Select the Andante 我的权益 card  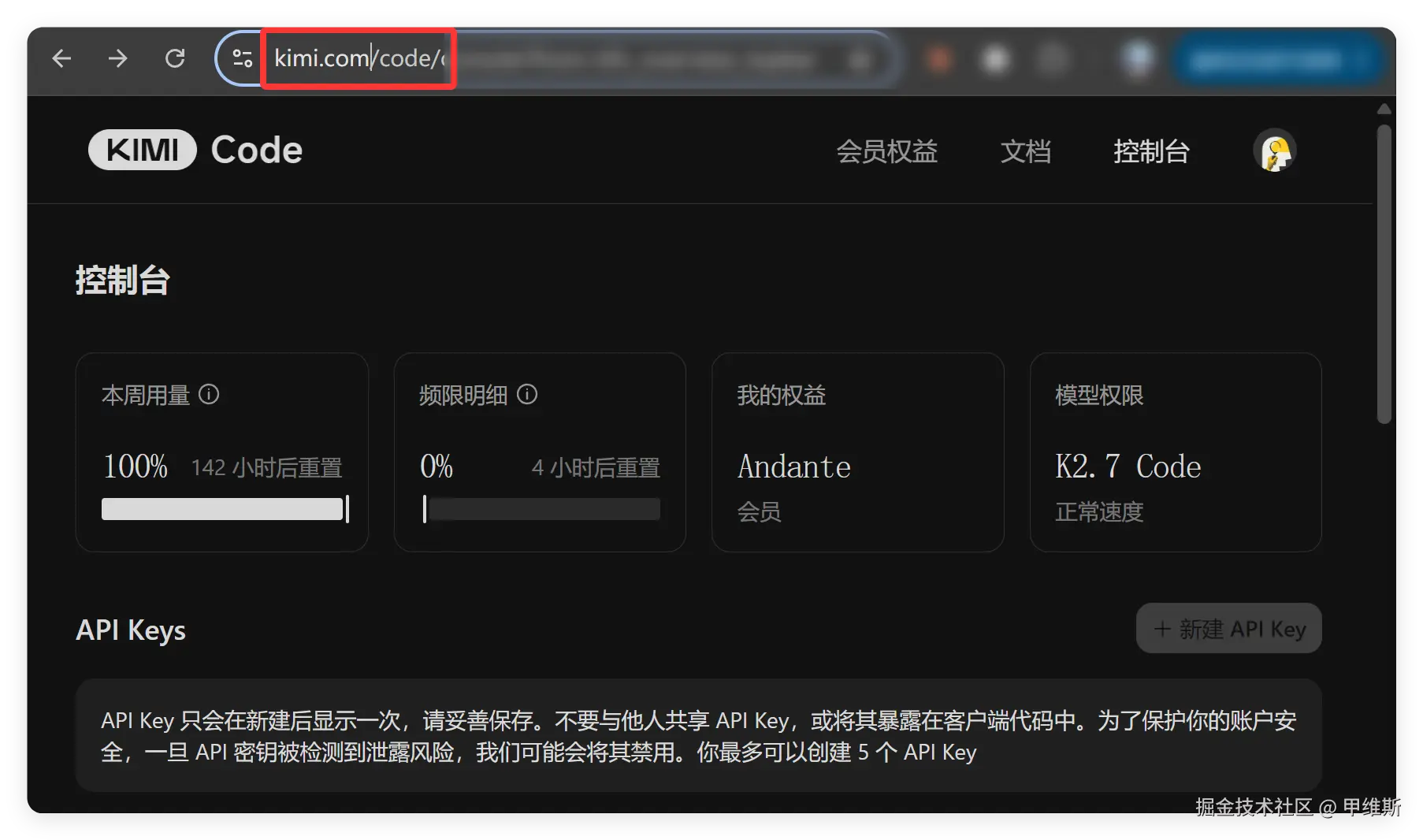857,452
